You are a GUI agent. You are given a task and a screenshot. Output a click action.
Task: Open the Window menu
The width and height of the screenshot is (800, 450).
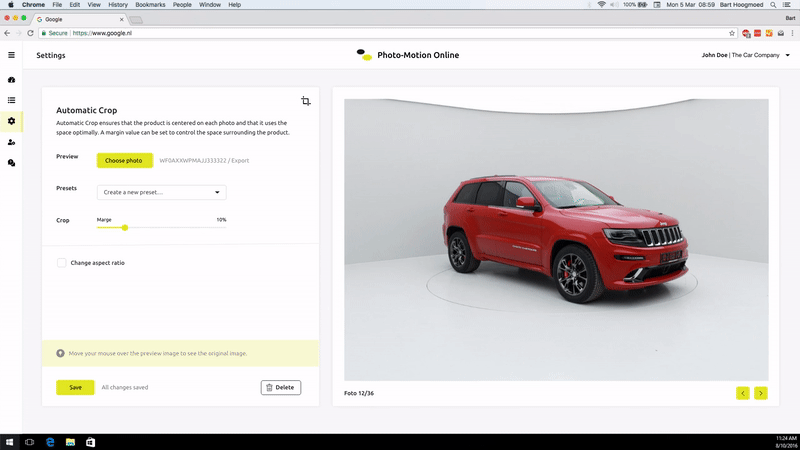(x=210, y=5)
